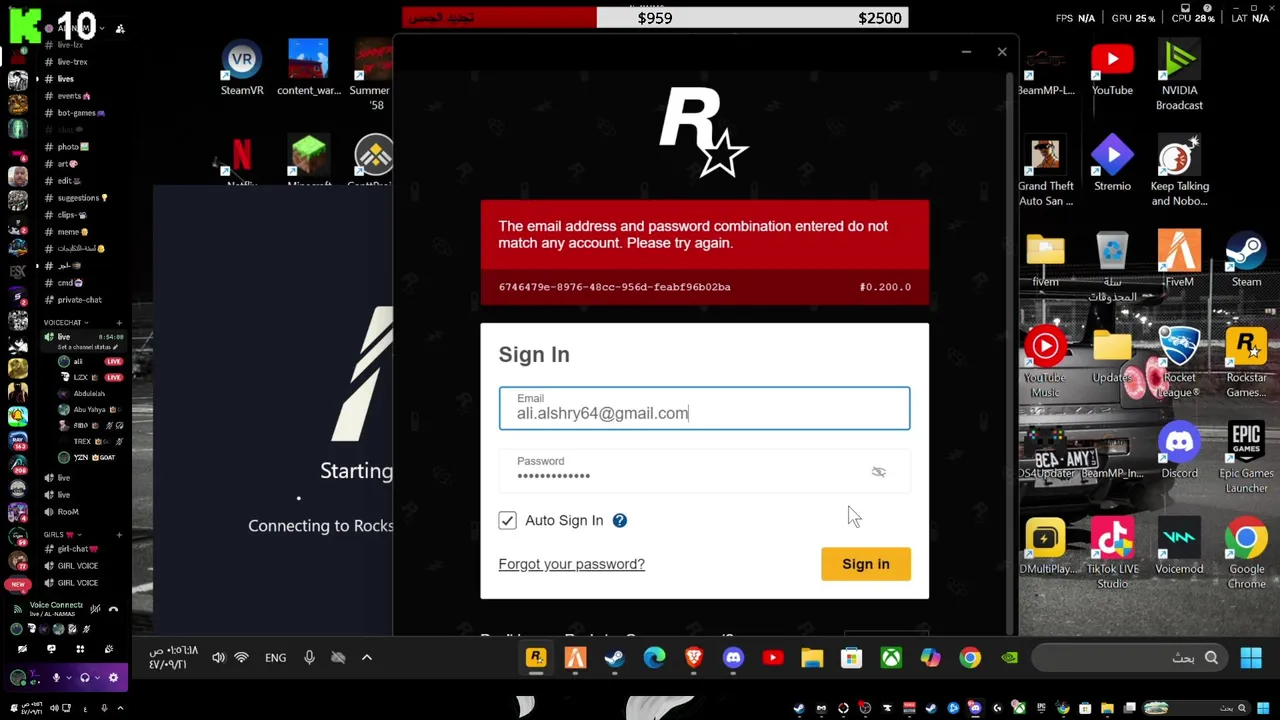Share screen from Discord voice panel
This screenshot has width=1280, height=720.
tap(51, 649)
